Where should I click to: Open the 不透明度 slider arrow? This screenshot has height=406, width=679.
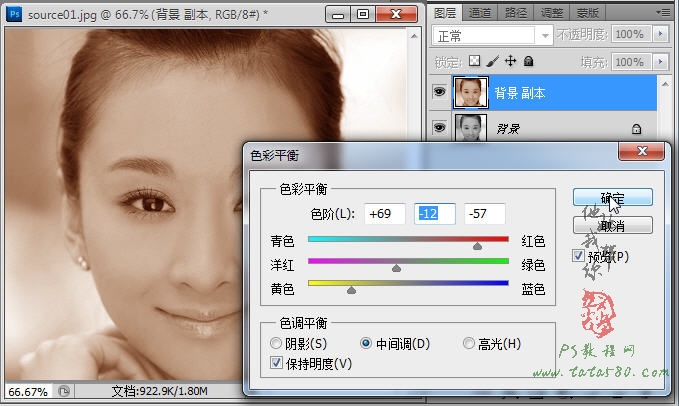tap(660, 34)
